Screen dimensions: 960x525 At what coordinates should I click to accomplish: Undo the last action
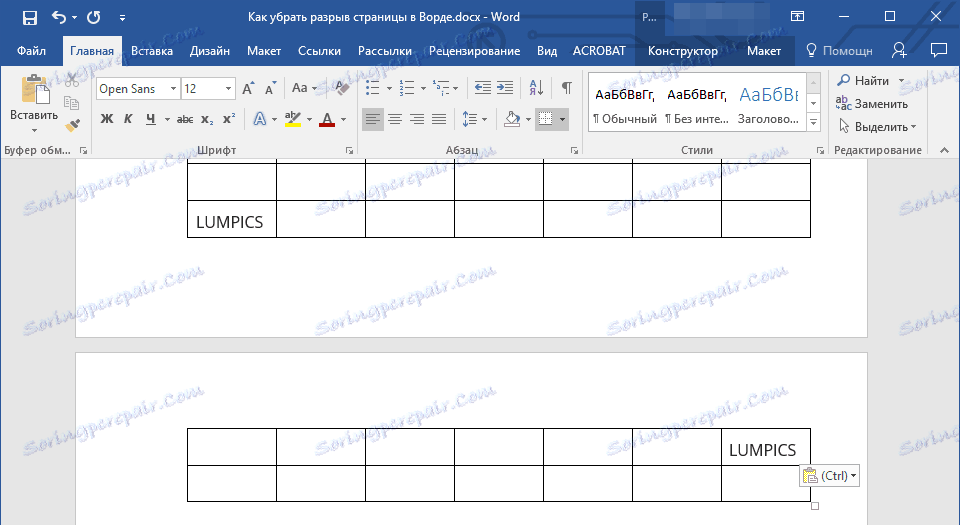(x=59, y=17)
